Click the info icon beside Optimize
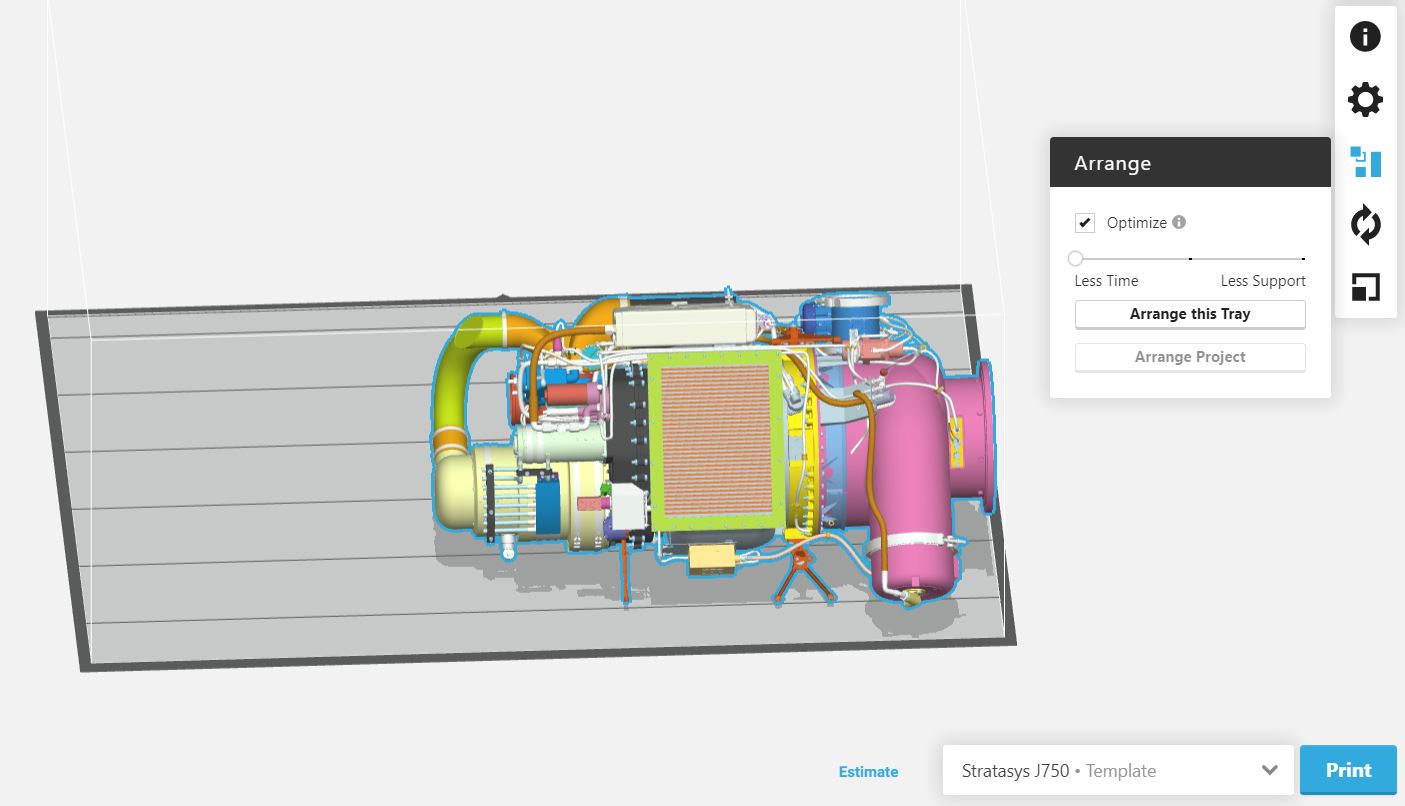 pos(1179,222)
